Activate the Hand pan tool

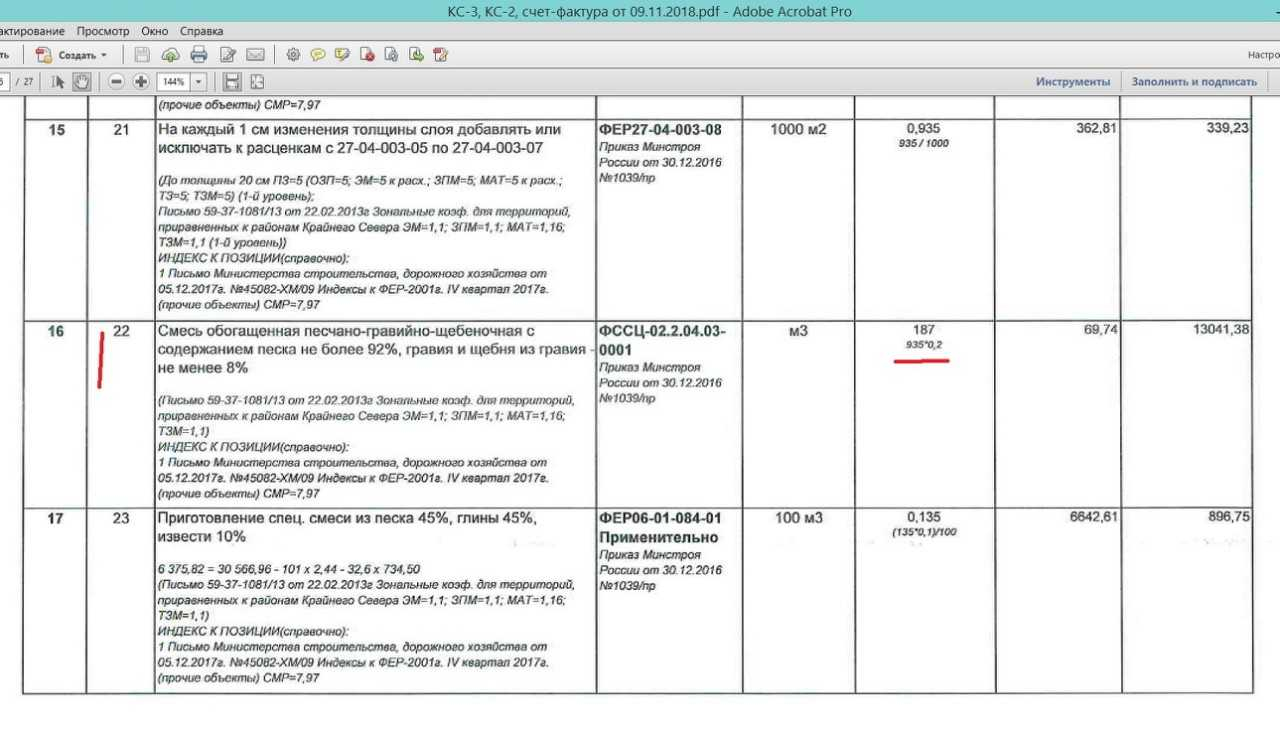(x=82, y=82)
